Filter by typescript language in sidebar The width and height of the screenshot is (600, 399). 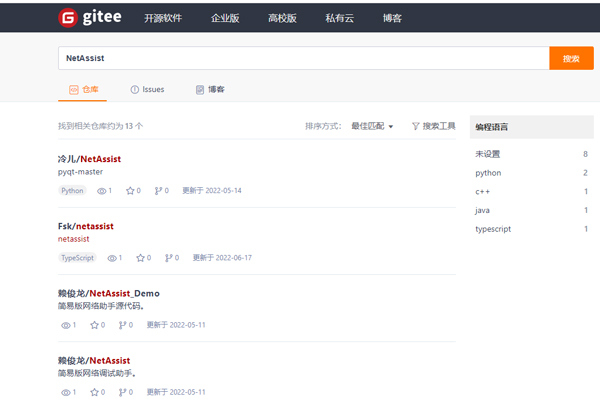(x=532, y=229)
